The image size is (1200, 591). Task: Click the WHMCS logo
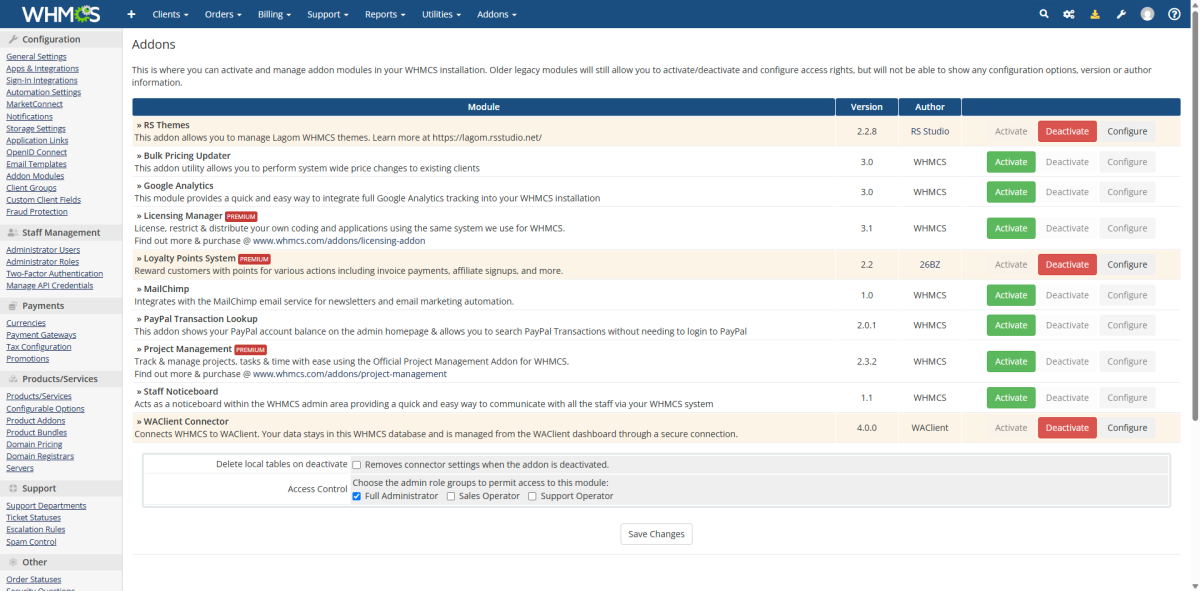click(x=61, y=14)
